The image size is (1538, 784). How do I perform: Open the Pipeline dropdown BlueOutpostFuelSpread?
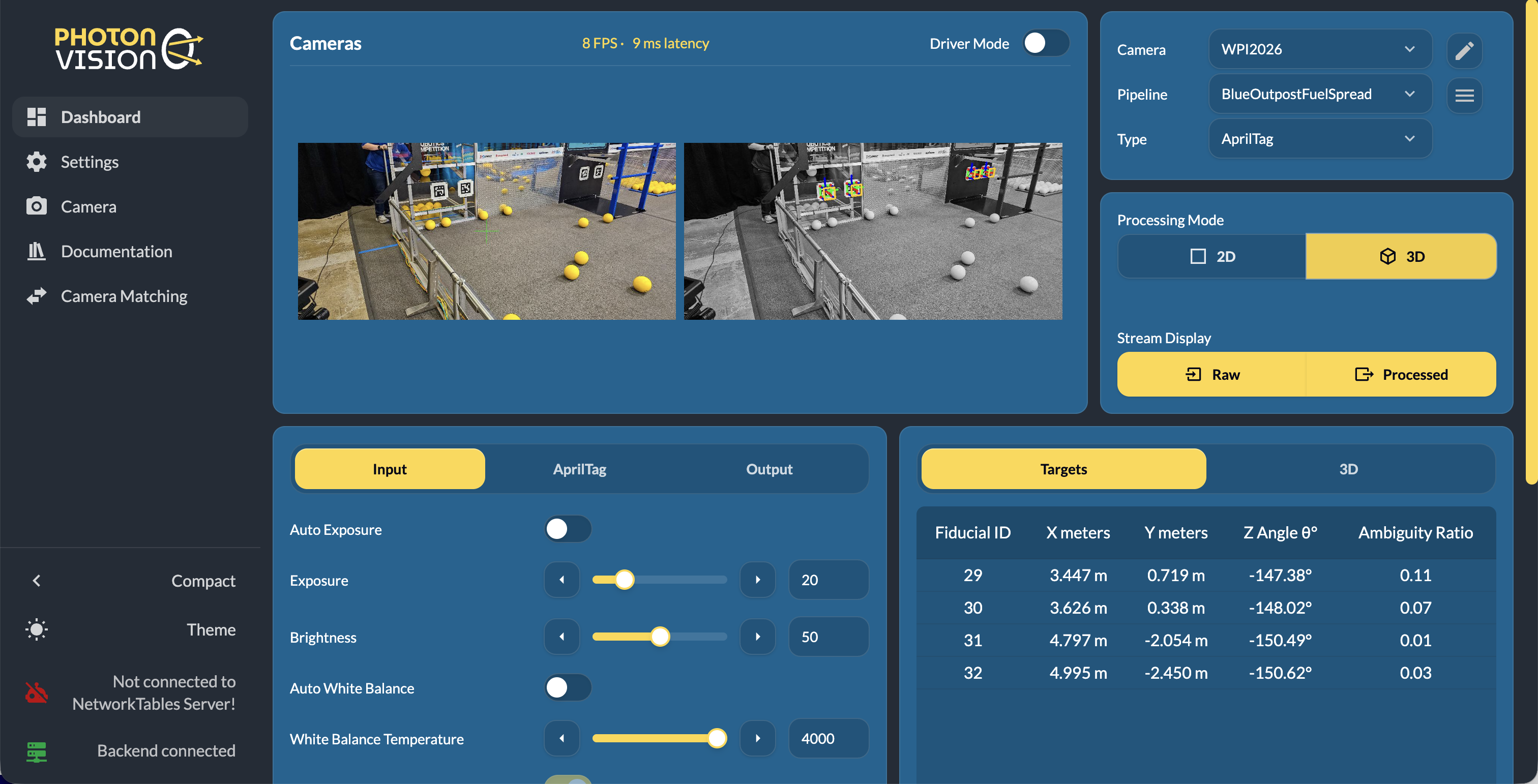click(1320, 94)
